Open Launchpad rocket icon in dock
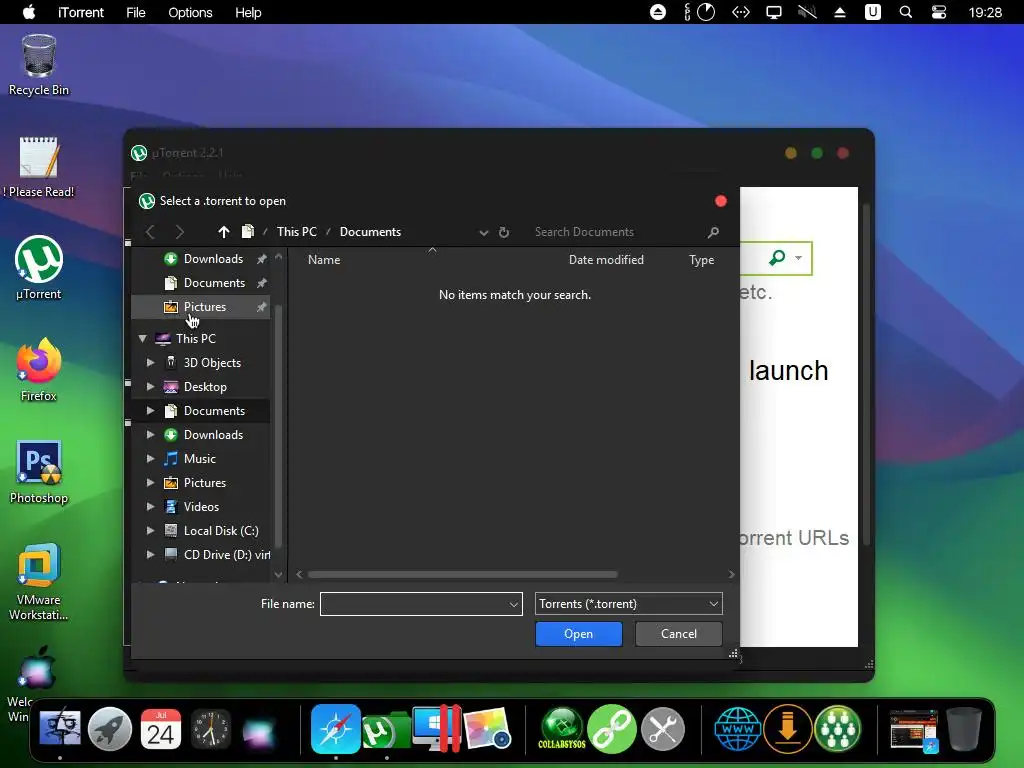 click(x=110, y=728)
